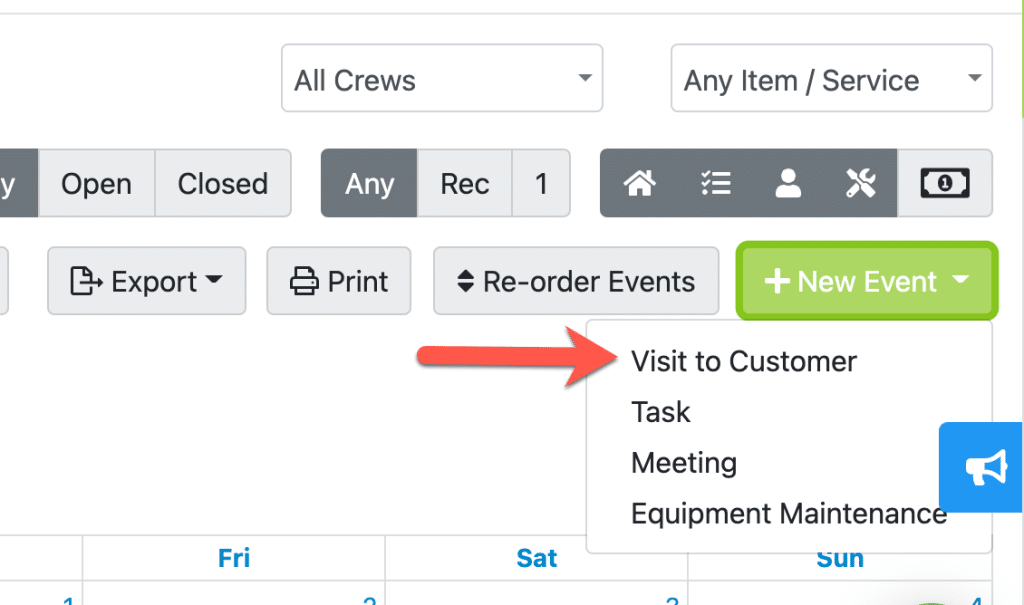Toggle the money bill icon filter
This screenshot has height=605, width=1024.
[944, 183]
